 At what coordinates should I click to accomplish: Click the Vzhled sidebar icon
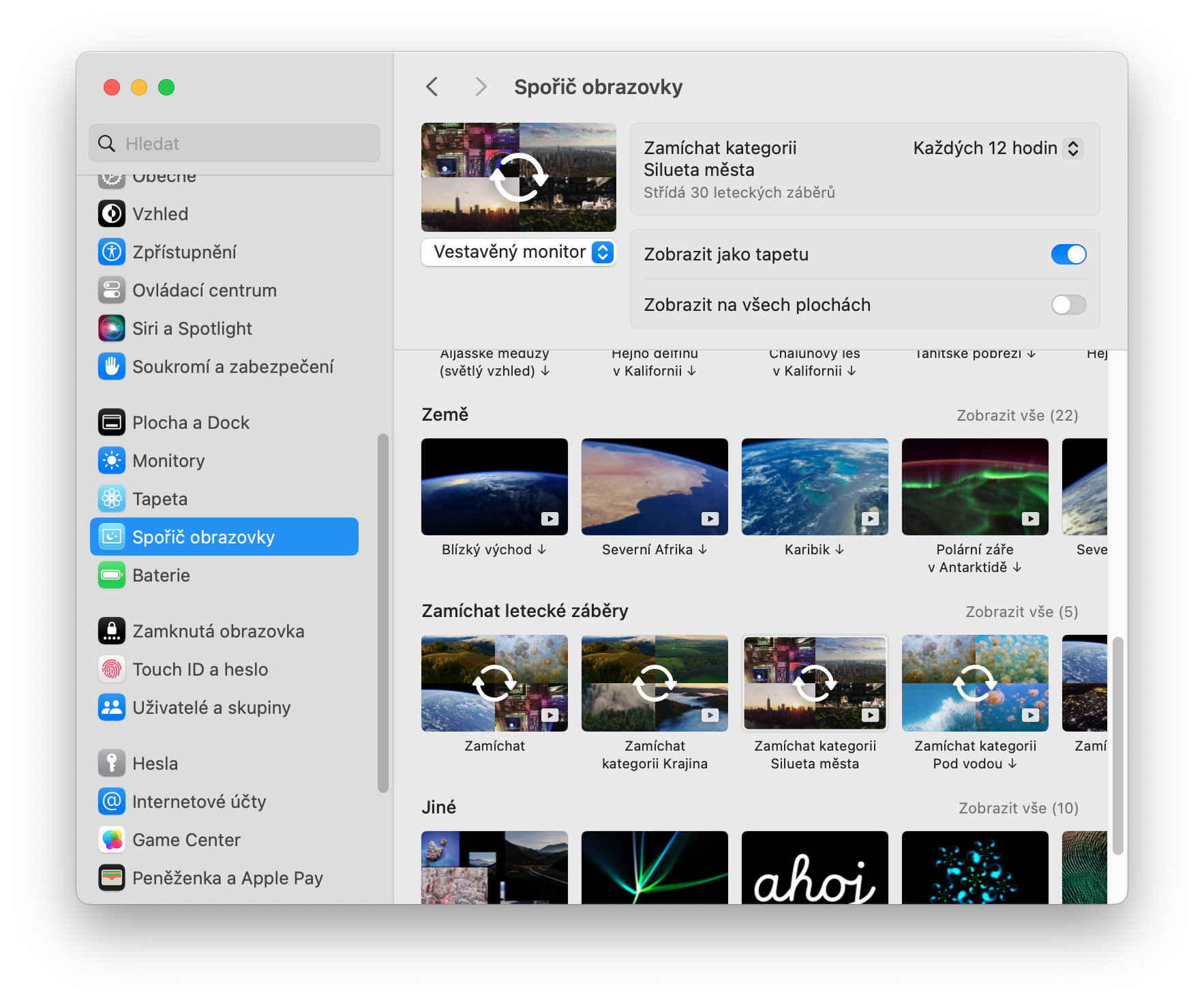coord(112,214)
